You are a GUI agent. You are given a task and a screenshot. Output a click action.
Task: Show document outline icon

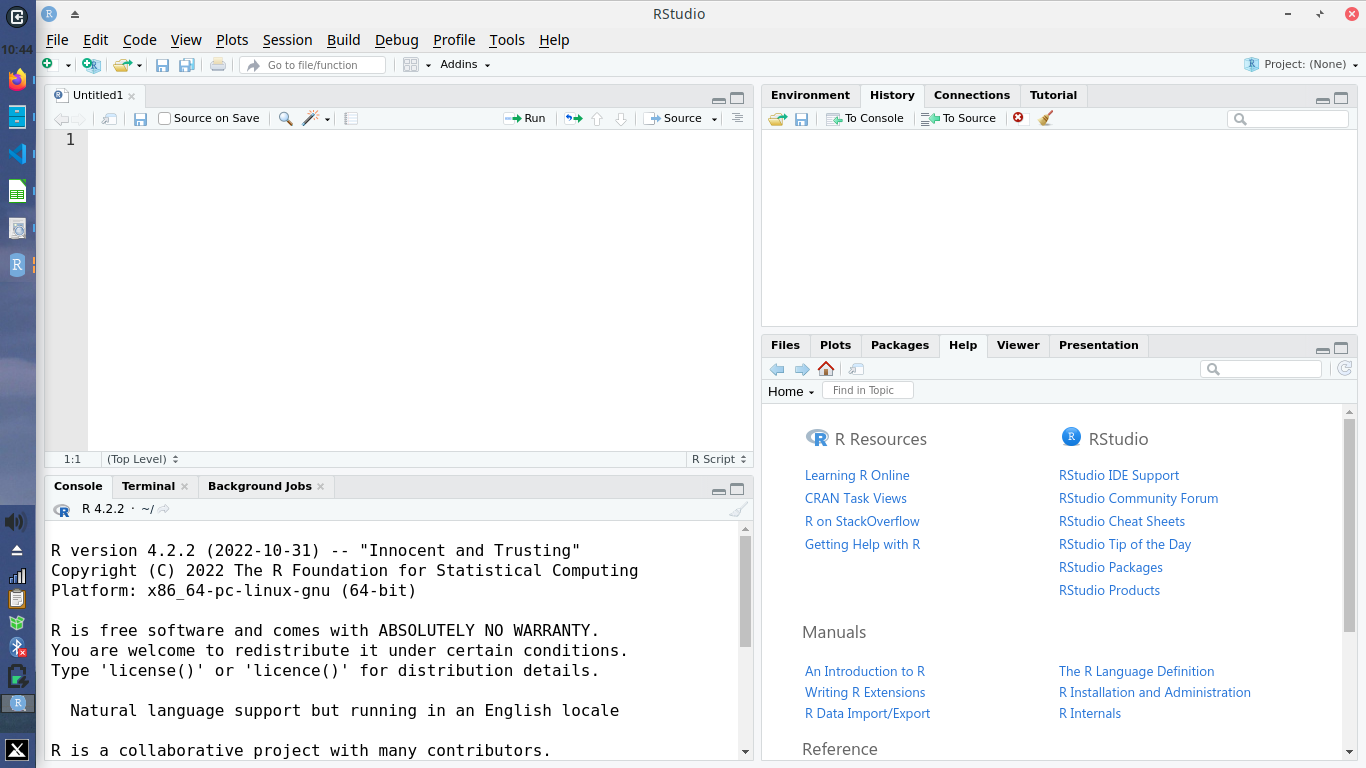pos(737,118)
